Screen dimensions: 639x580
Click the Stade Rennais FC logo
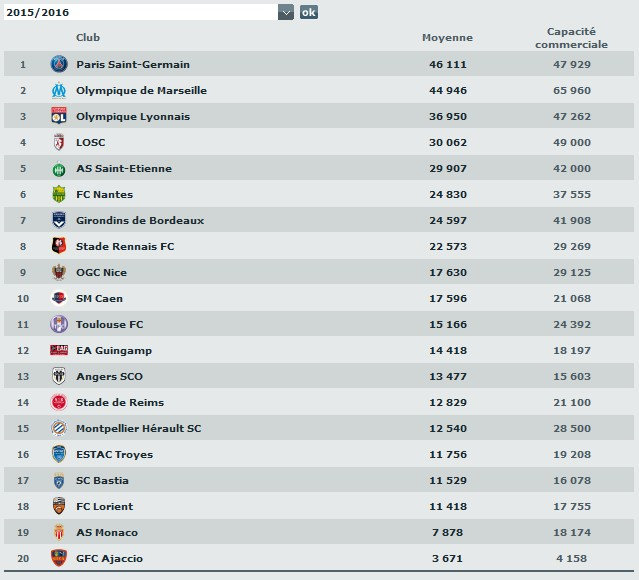click(x=58, y=246)
